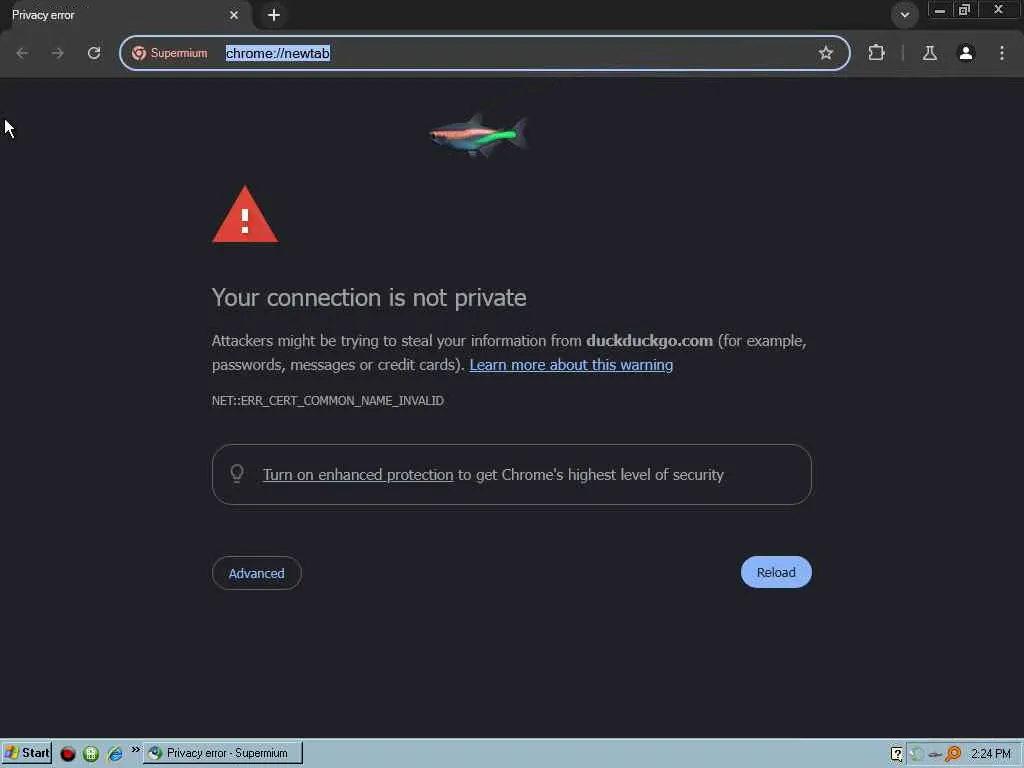
Task: Click the Reload button
Action: point(776,572)
